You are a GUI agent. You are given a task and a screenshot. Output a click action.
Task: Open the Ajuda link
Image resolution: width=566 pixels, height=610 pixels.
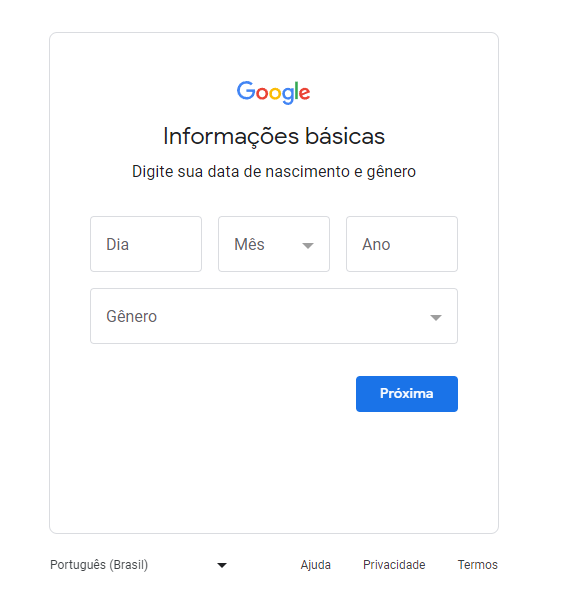(315, 564)
